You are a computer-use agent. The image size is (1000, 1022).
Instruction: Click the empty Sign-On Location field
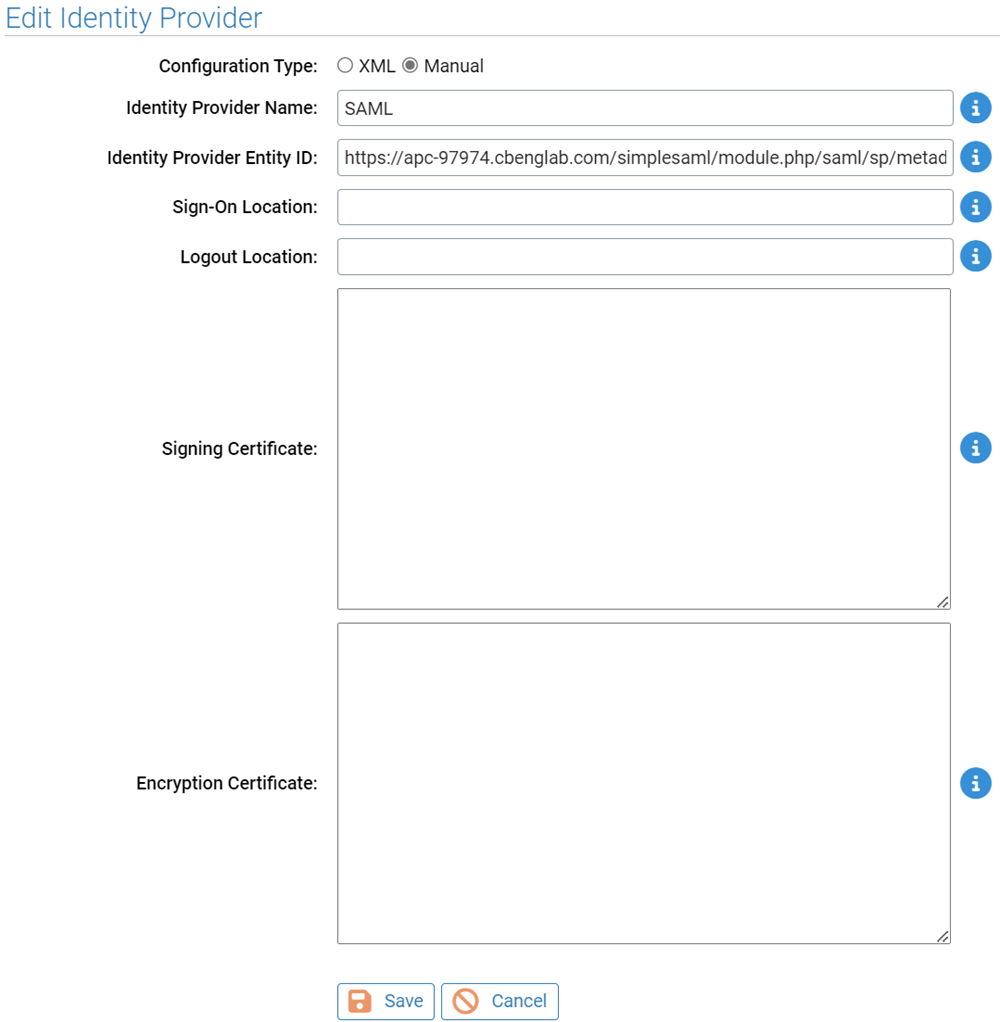644,207
